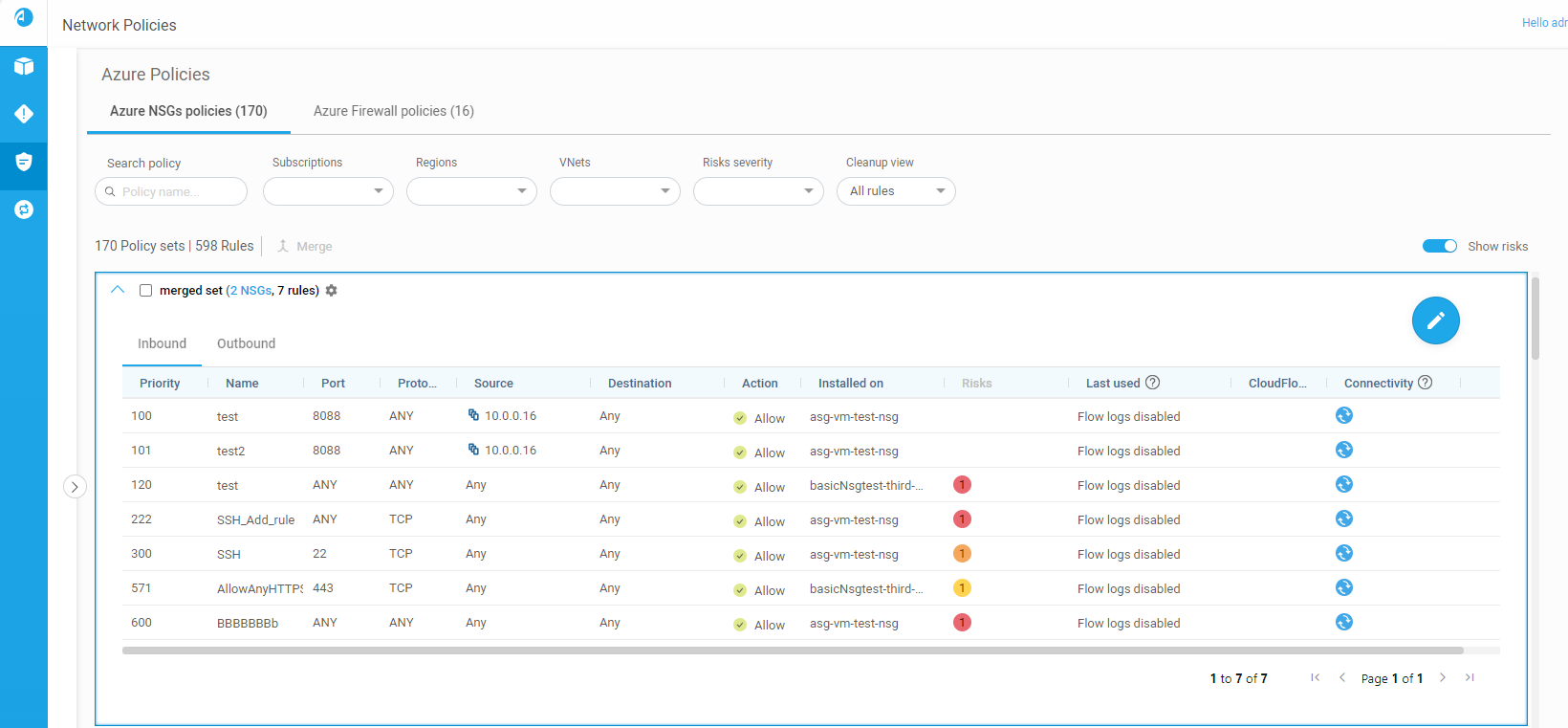Switch to Azure Firewall policies tab
1568x728 pixels.
(394, 111)
